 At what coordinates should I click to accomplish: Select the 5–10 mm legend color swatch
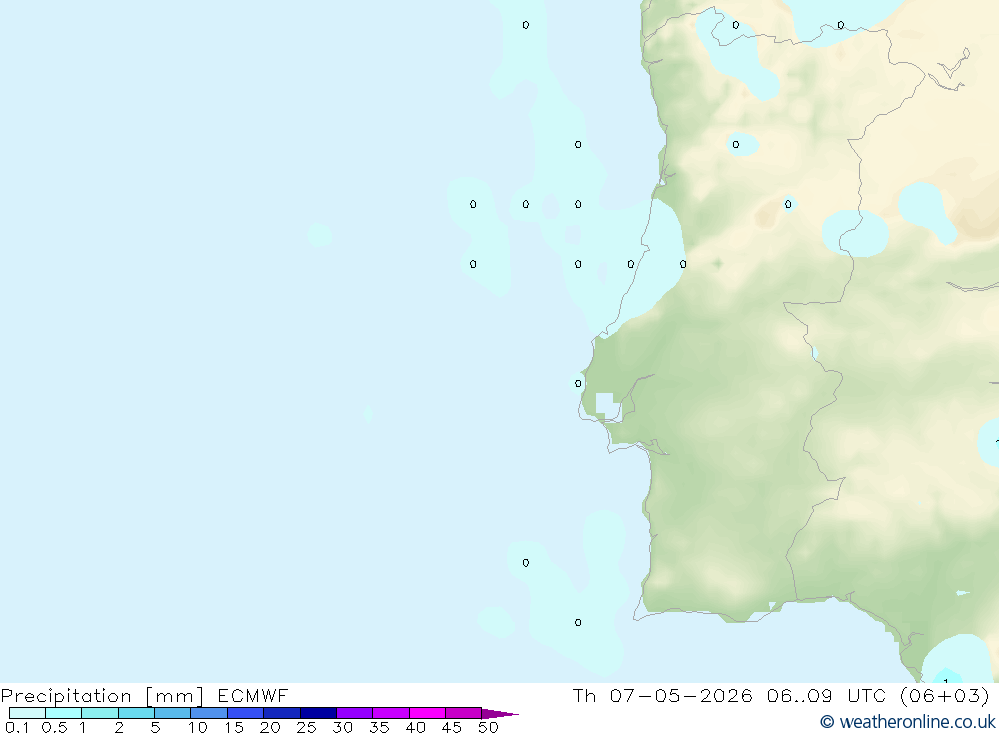172,713
